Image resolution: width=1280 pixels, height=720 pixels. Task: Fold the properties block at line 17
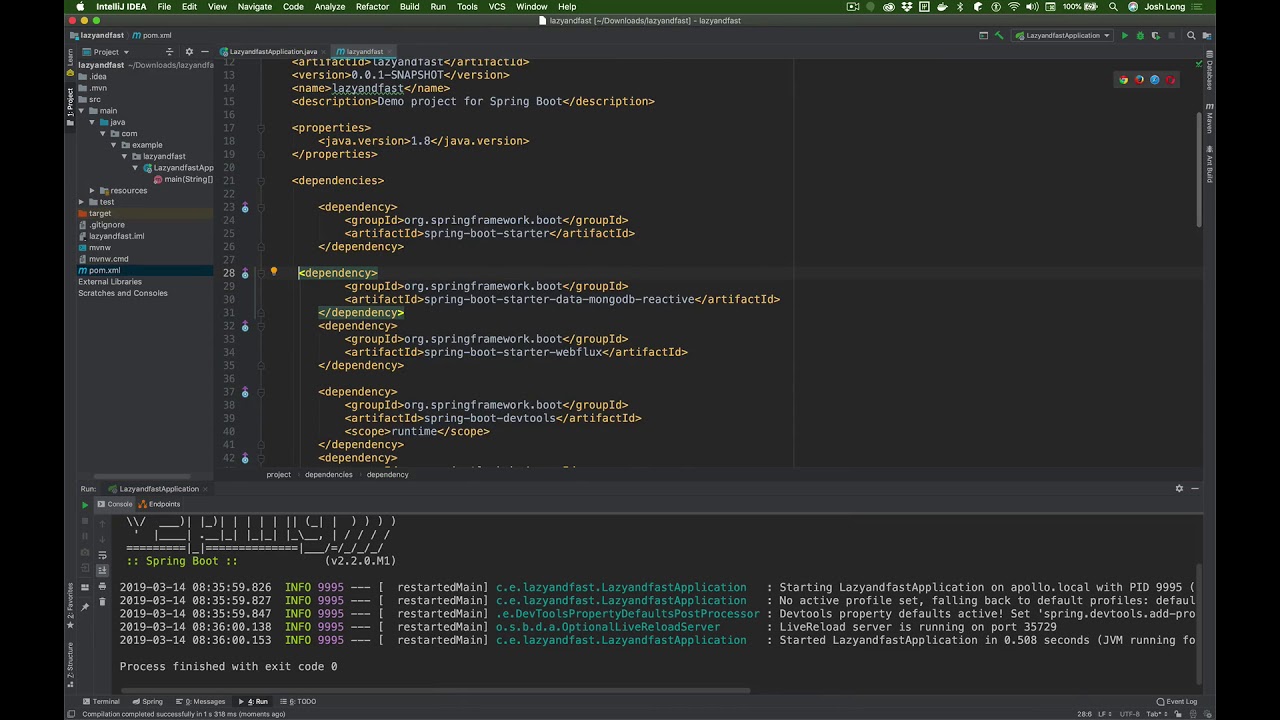pyautogui.click(x=260, y=128)
